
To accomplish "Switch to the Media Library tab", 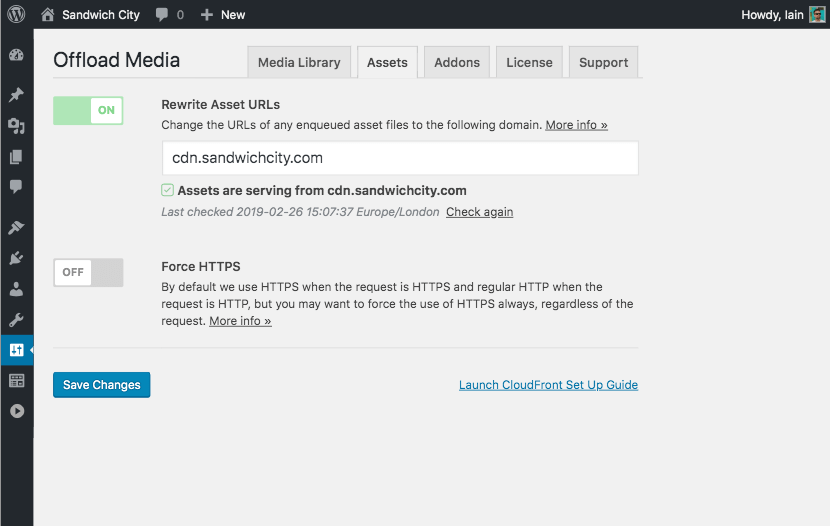I will (299, 62).
